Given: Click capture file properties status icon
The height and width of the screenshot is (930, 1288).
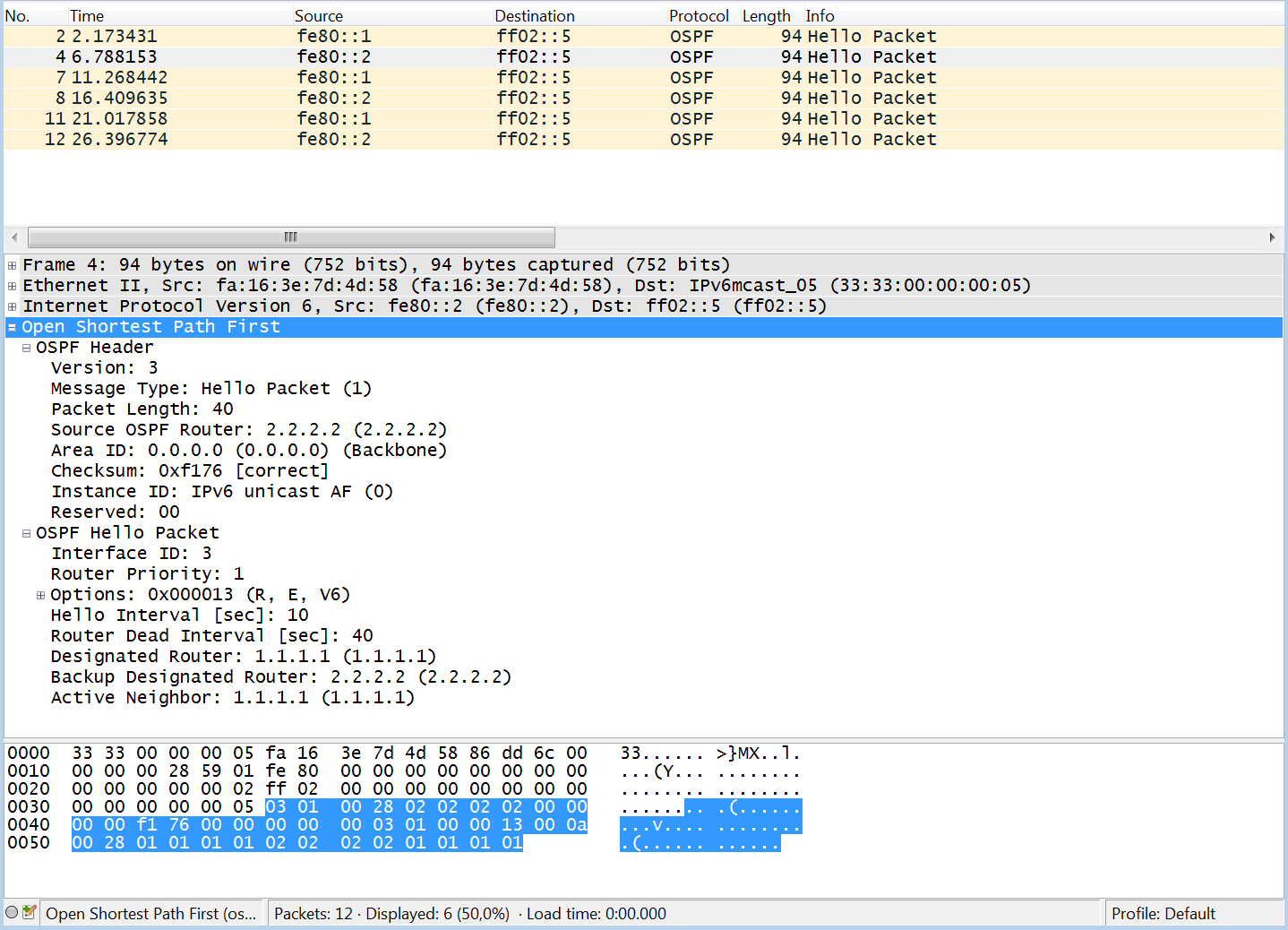Looking at the screenshot, I should pyautogui.click(x=30, y=913).
